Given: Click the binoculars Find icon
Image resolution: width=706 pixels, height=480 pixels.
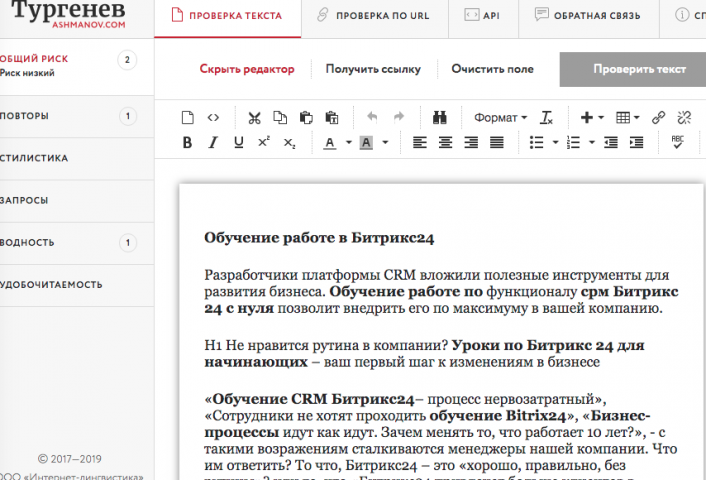Looking at the screenshot, I should pyautogui.click(x=438, y=117).
